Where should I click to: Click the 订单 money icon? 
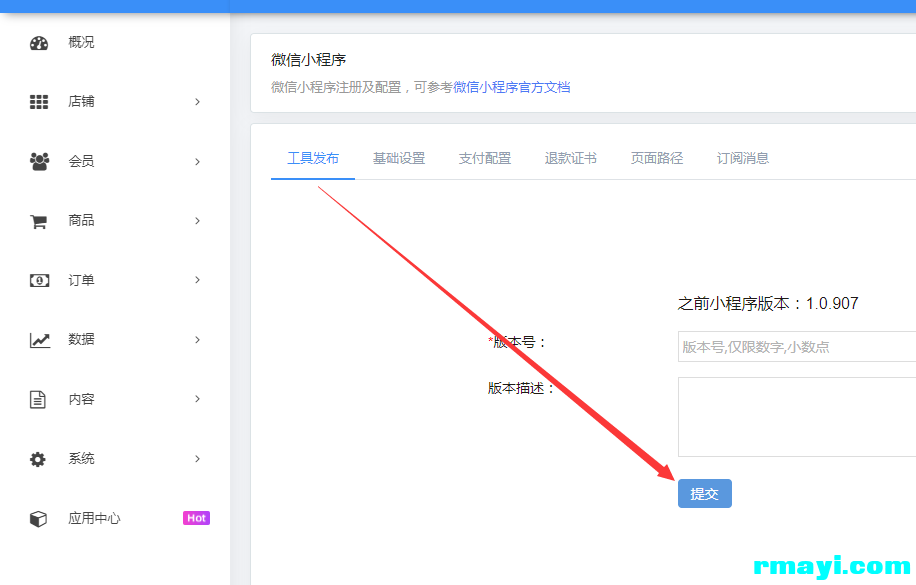coord(39,281)
